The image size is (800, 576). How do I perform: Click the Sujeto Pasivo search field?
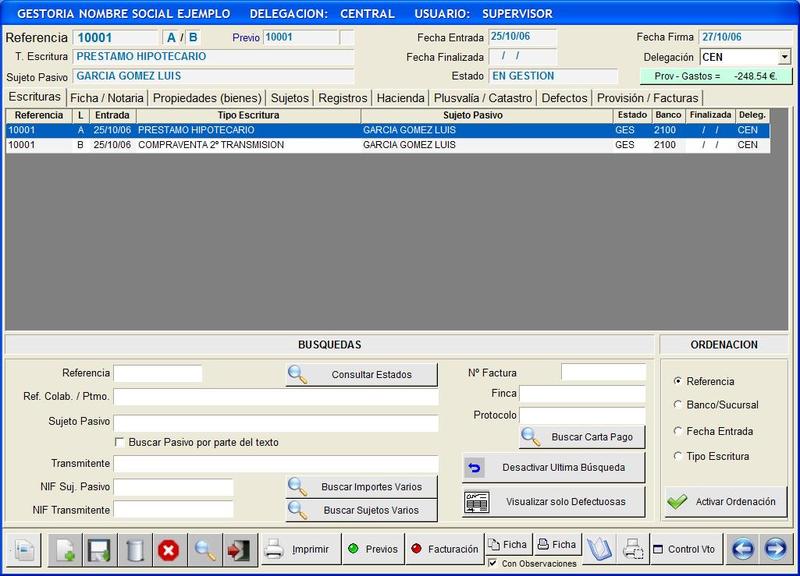point(276,423)
